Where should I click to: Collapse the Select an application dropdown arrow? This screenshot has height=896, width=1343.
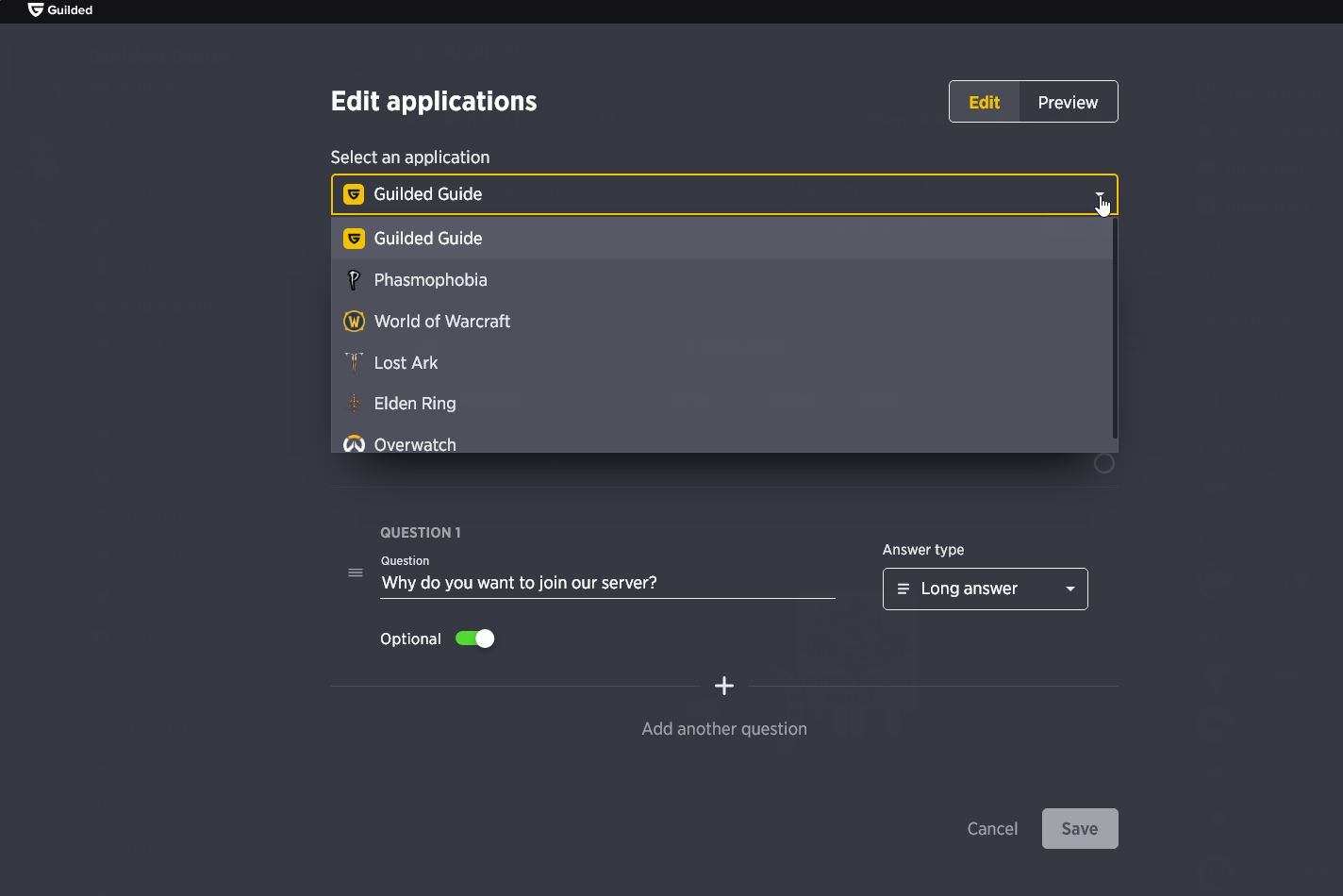(1100, 195)
